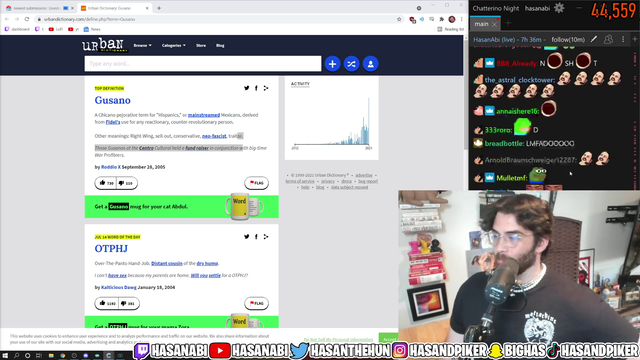Upvote the Gusano definition
The height and width of the screenshot is (360, 640).
[106, 183]
